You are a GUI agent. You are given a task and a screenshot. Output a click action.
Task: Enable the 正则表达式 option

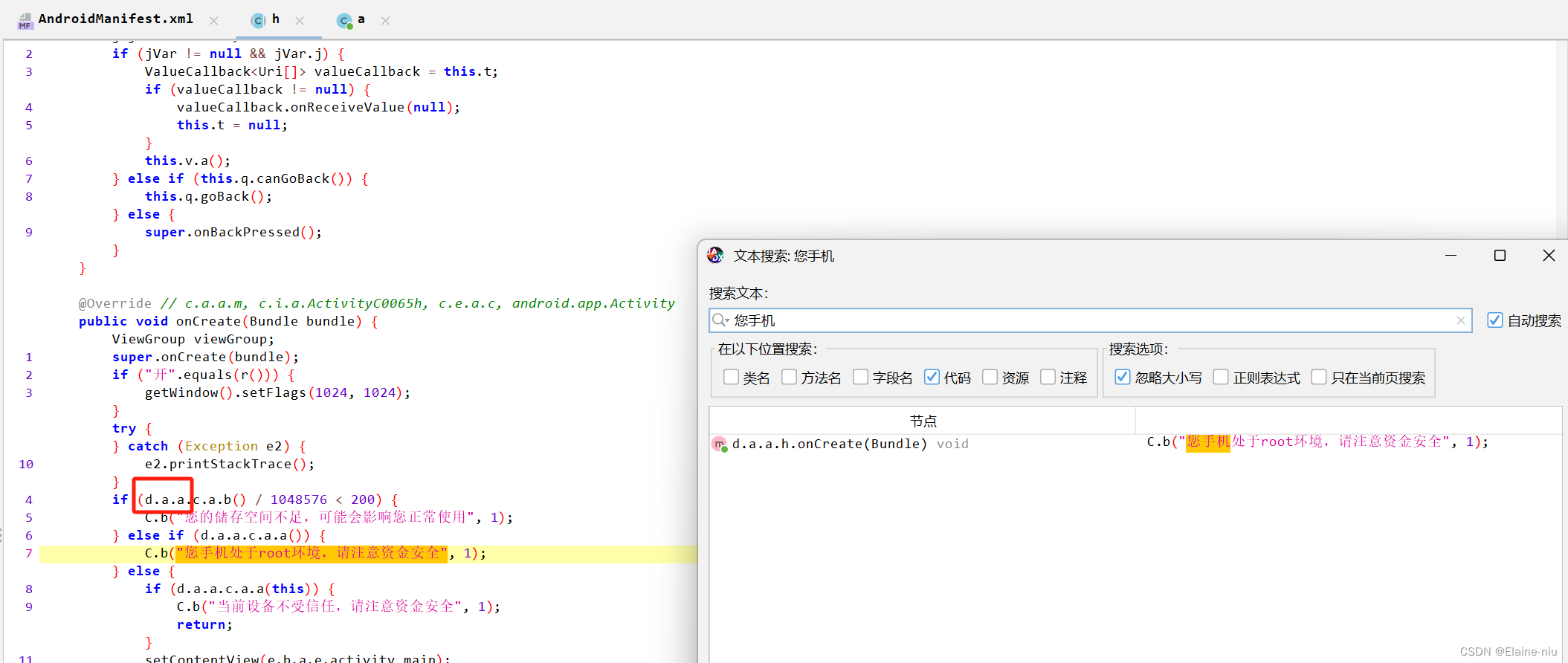point(1221,378)
